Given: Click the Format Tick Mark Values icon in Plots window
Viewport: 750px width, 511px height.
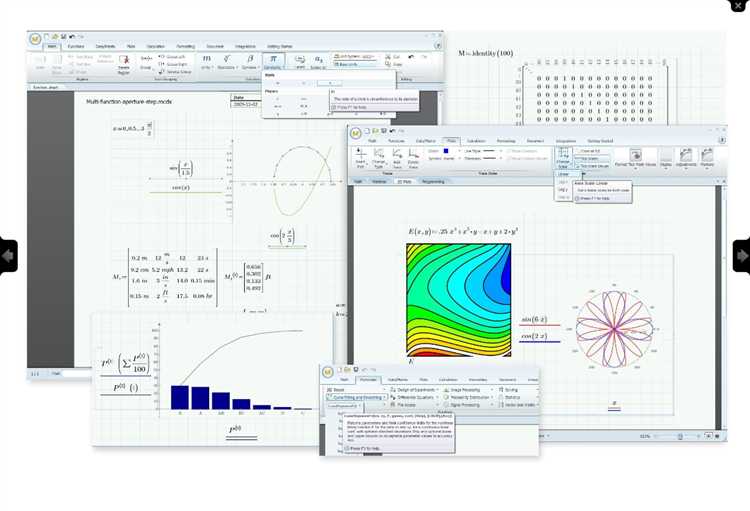Looking at the screenshot, I should coord(635,158).
